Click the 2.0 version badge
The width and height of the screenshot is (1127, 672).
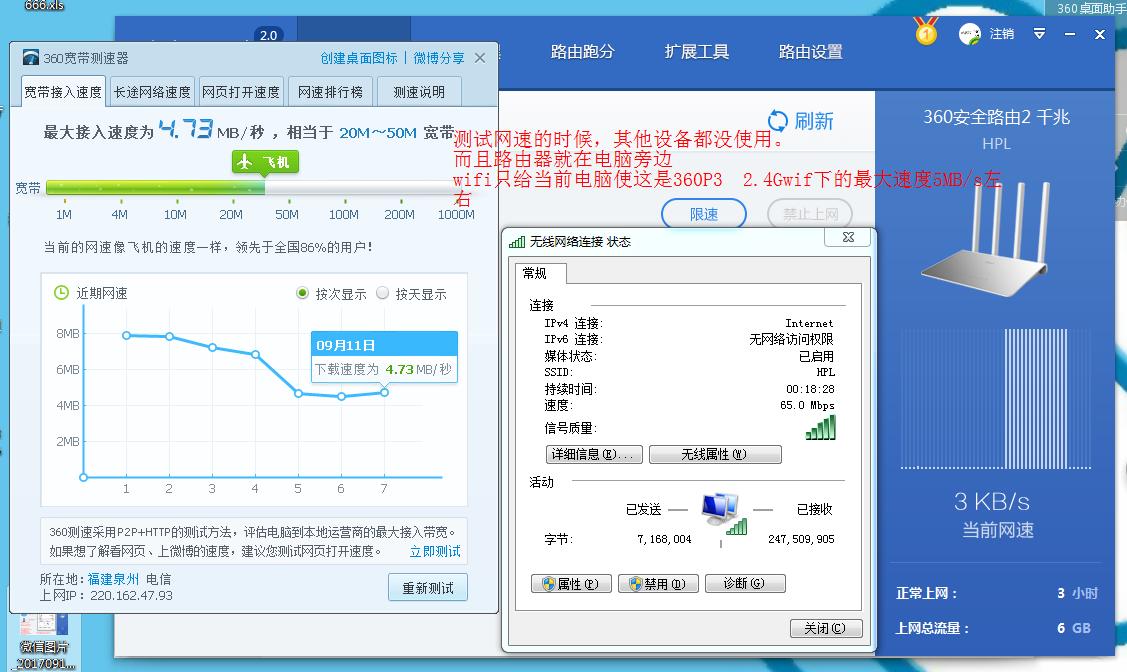(269, 34)
